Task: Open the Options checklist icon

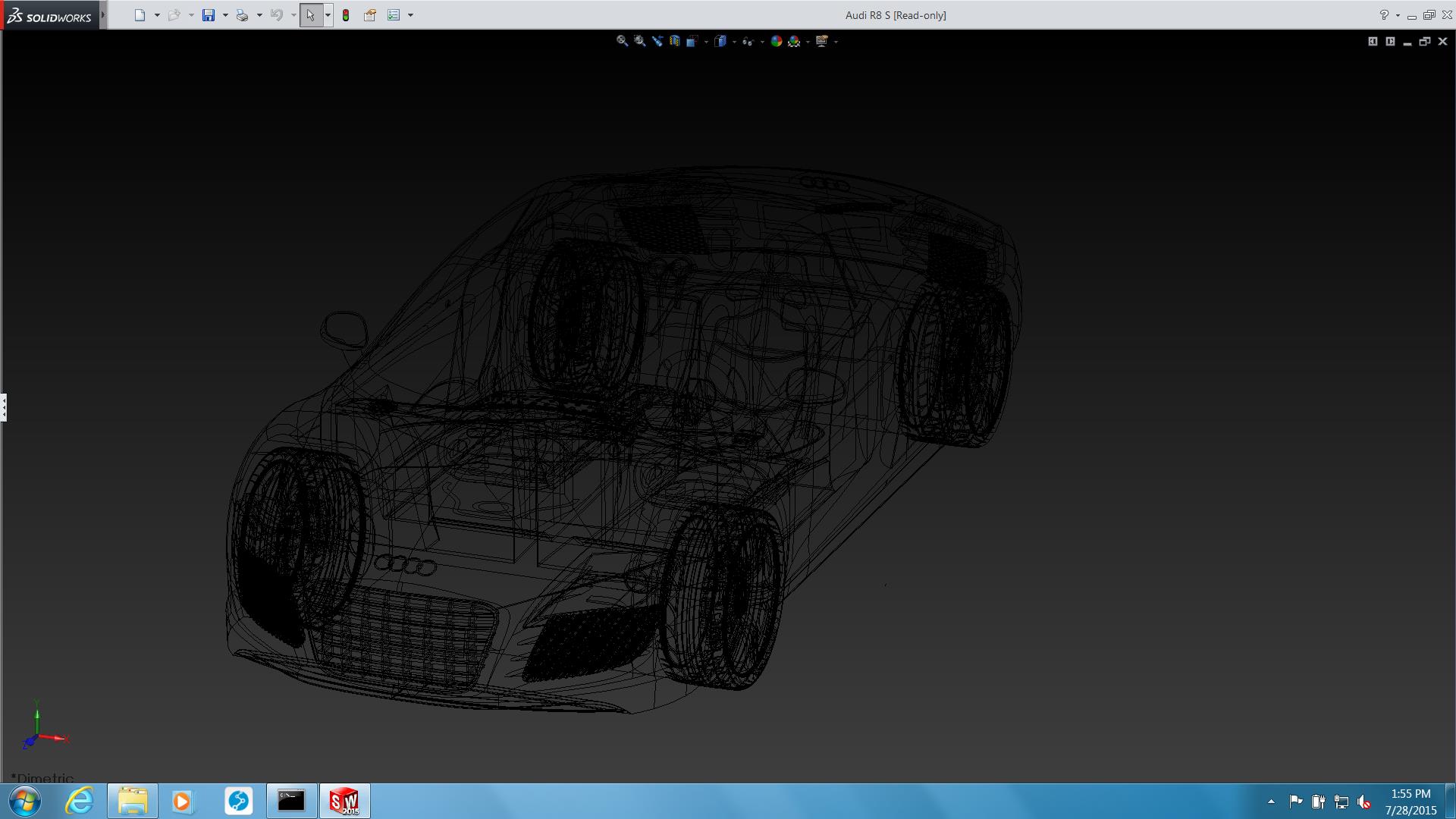Action: click(x=394, y=15)
